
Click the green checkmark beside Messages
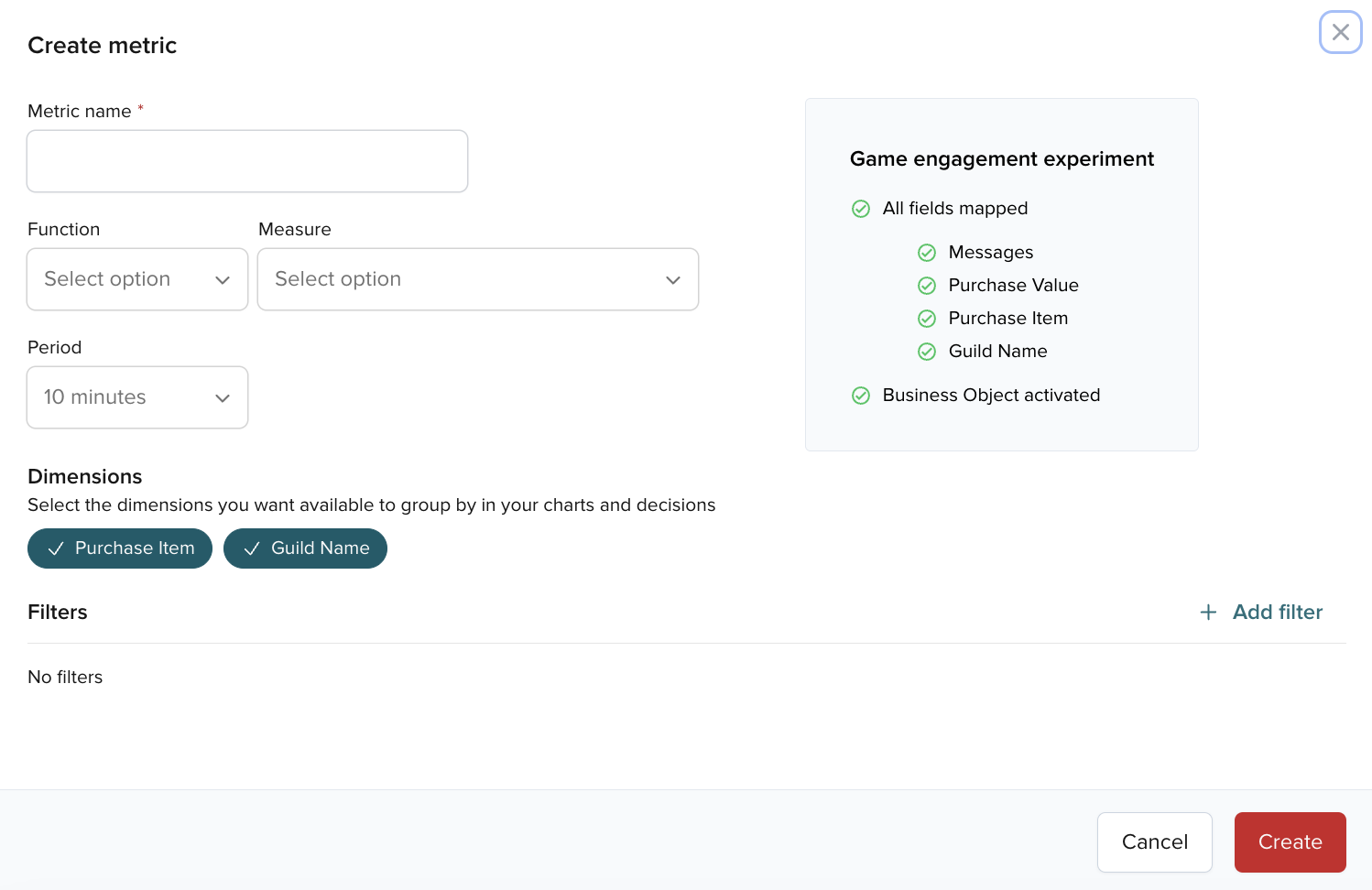point(927,253)
